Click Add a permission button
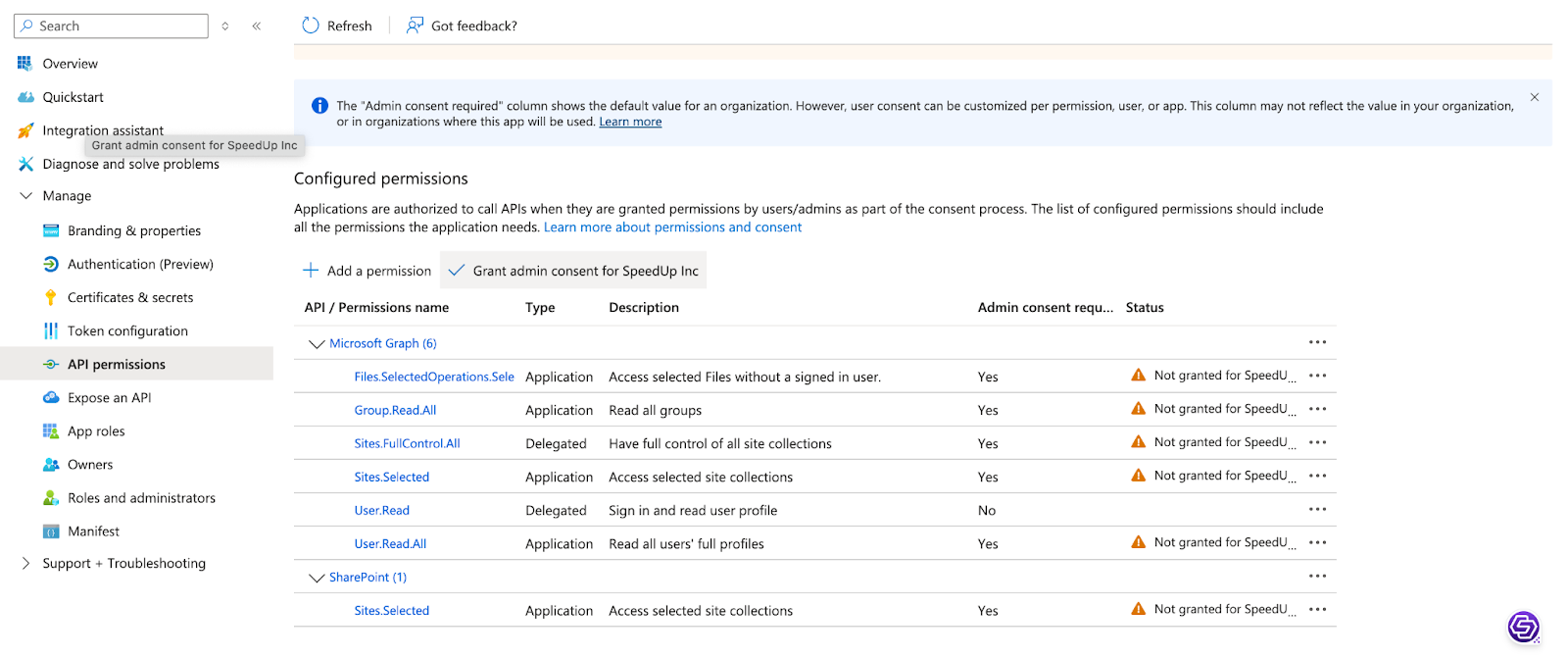The image size is (1568, 657). (x=367, y=271)
